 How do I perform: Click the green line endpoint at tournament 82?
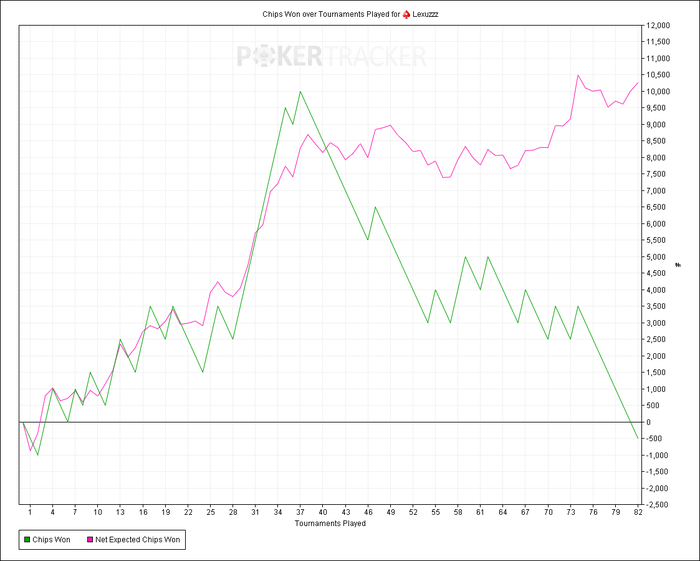(638, 438)
